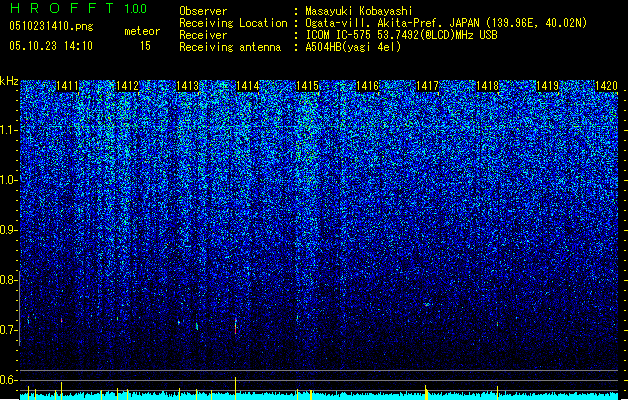Click the meteor count value 15
The width and height of the screenshot is (629, 400).
(145, 46)
